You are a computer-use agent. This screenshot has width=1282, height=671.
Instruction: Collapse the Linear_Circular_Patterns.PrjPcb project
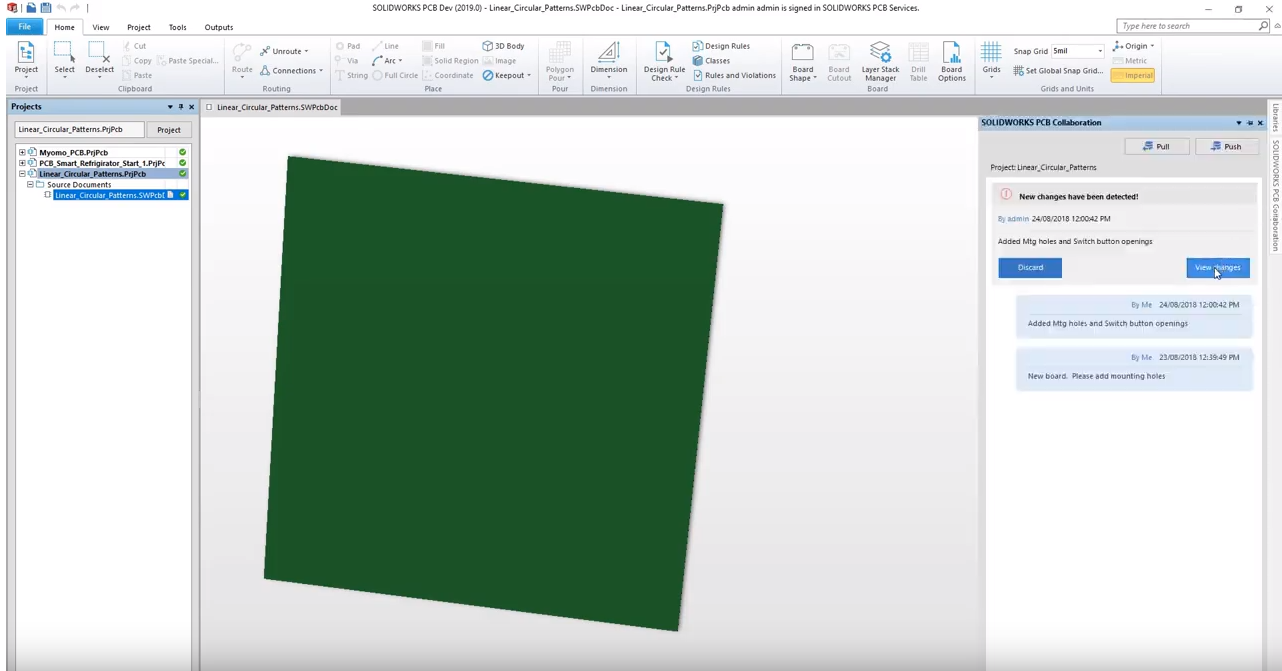coord(22,174)
